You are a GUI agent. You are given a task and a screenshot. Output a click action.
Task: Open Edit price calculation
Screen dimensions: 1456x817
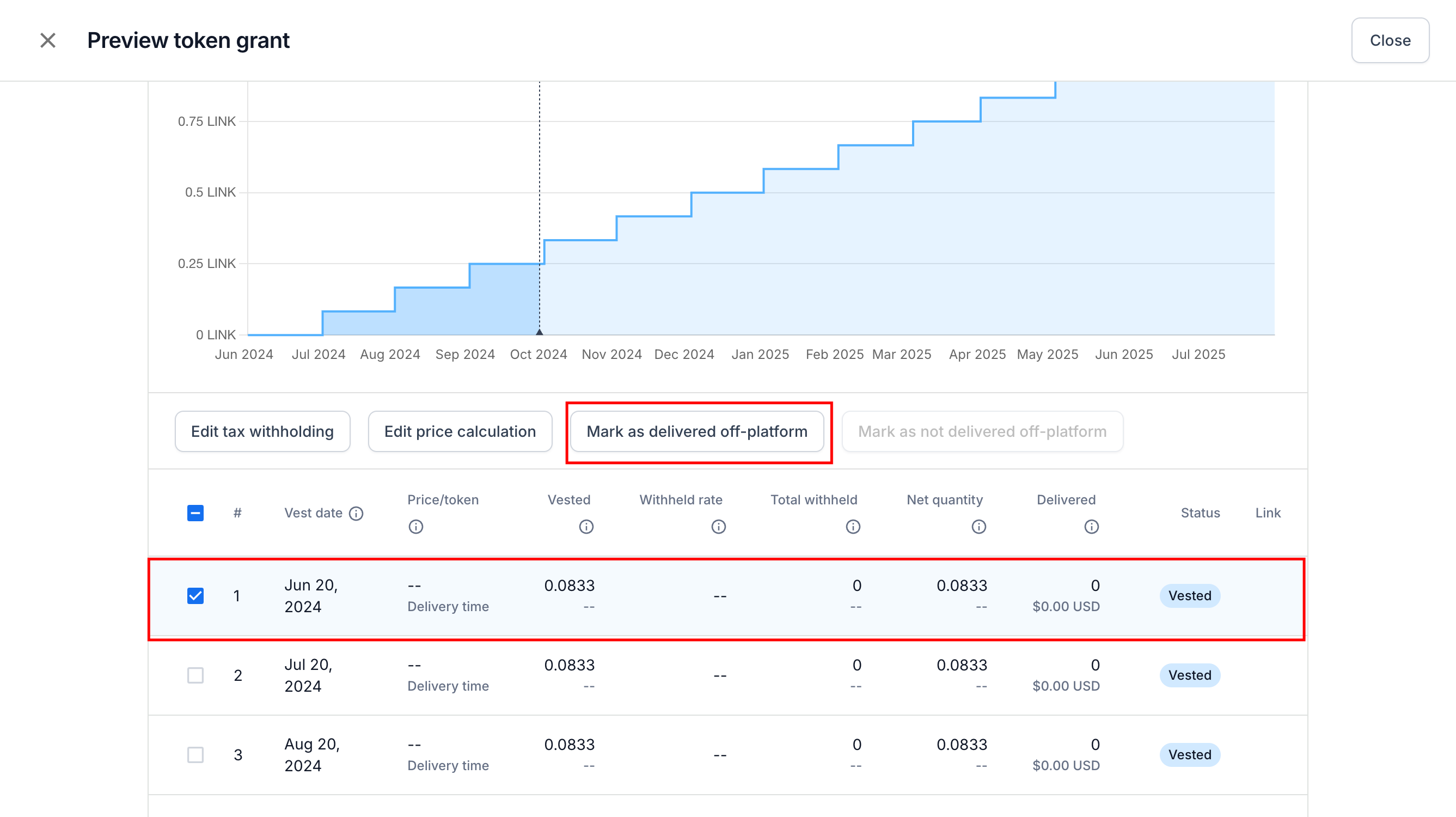pyautogui.click(x=460, y=431)
